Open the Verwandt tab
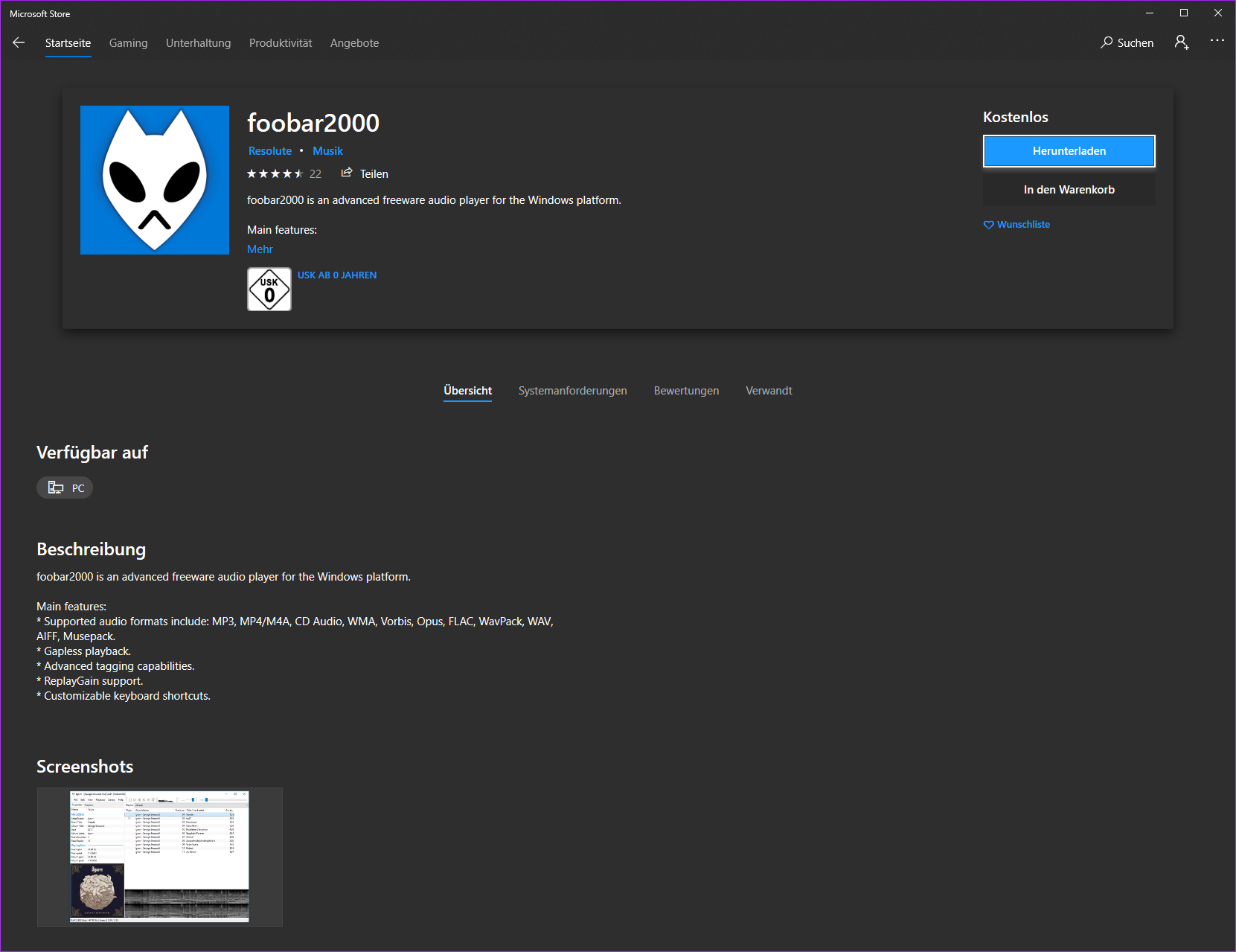 pos(769,391)
